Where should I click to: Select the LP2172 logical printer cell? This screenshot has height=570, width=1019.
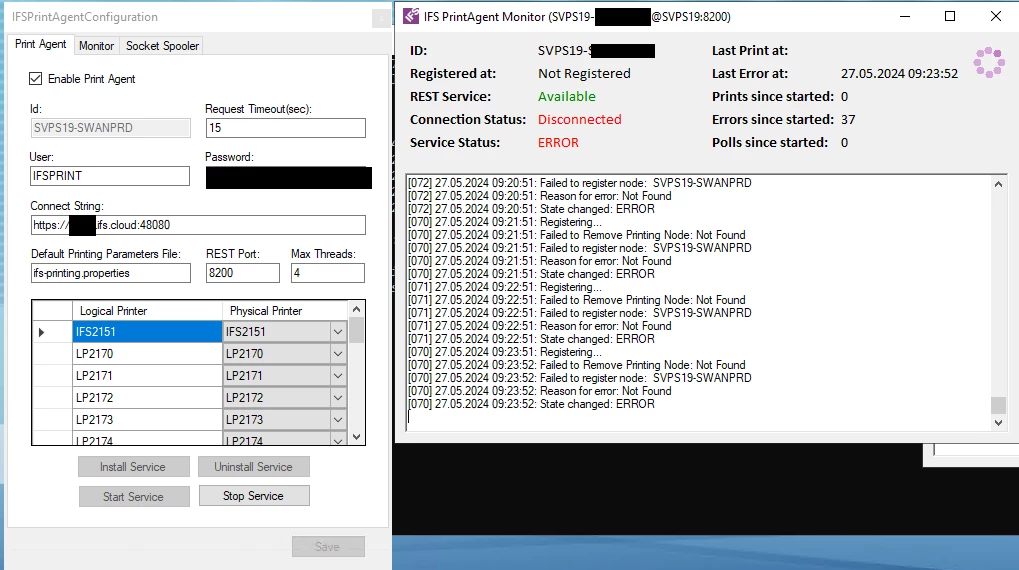click(x=148, y=398)
